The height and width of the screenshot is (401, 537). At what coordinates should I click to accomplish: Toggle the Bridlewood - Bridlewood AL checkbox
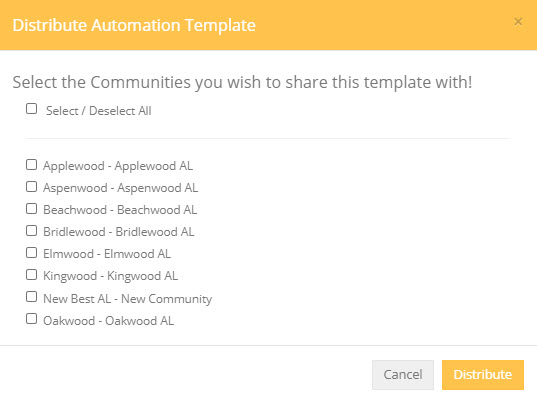pos(32,231)
